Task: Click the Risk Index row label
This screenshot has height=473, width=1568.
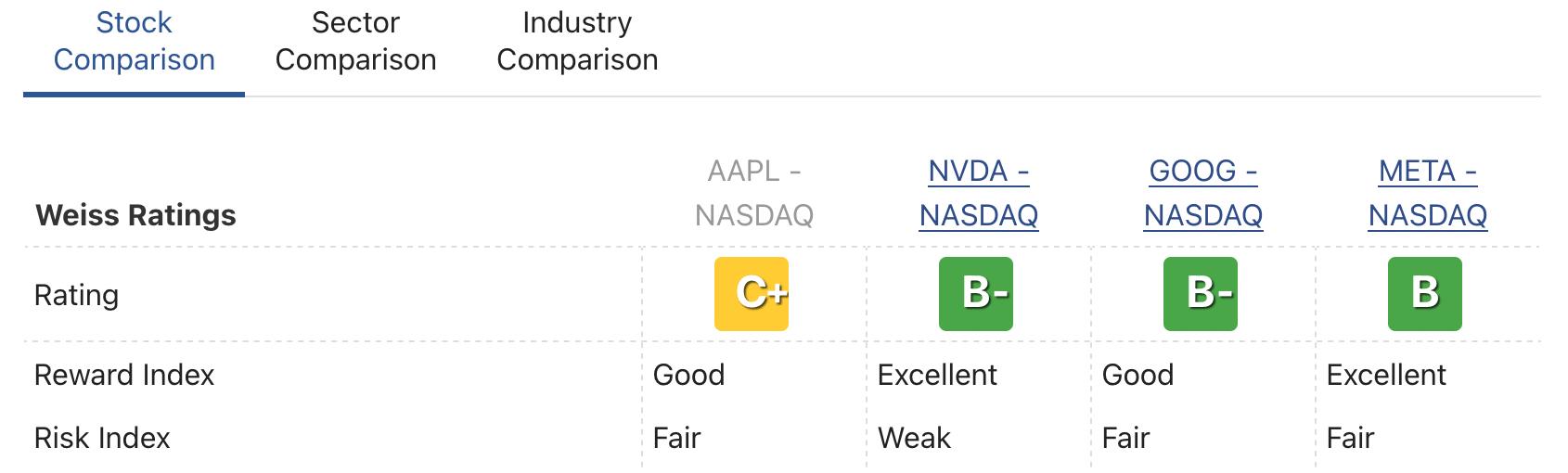Action: (102, 438)
